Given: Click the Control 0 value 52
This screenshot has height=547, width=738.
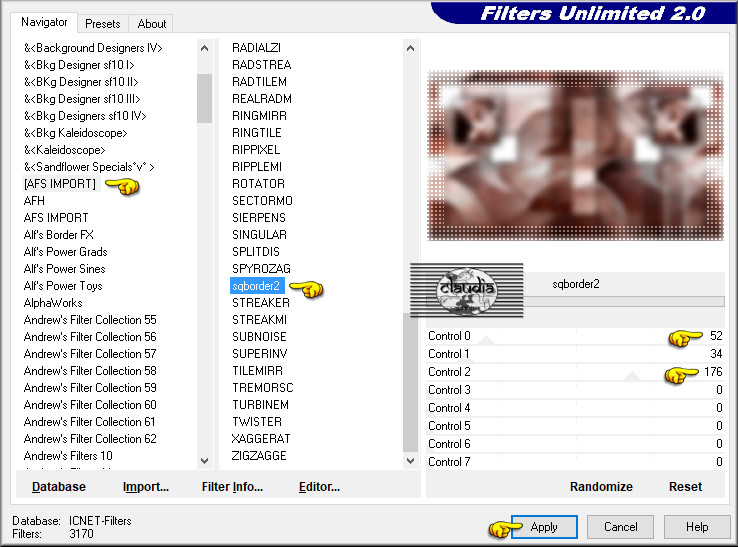Looking at the screenshot, I should (x=716, y=336).
